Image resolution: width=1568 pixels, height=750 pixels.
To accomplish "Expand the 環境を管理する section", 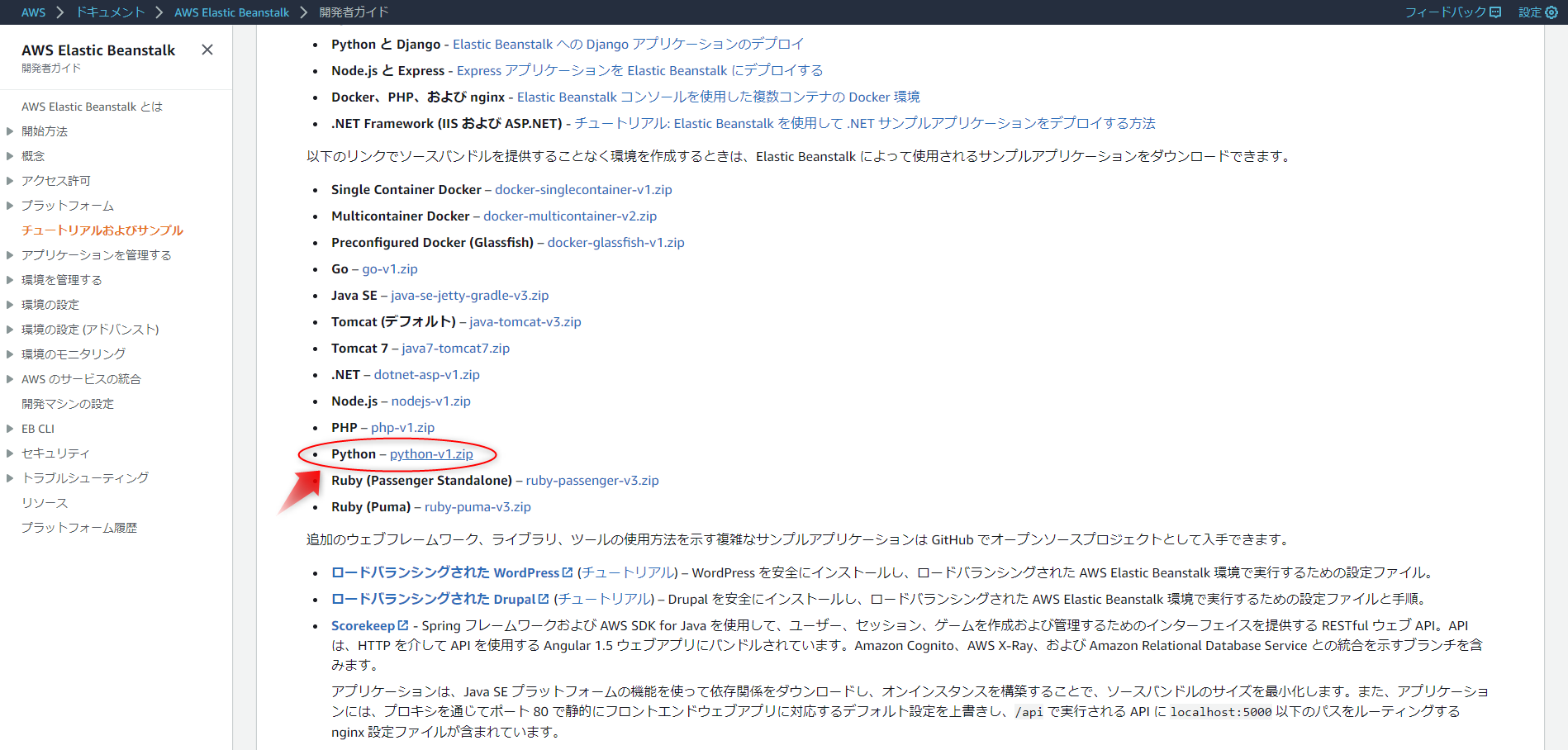I will (10, 280).
